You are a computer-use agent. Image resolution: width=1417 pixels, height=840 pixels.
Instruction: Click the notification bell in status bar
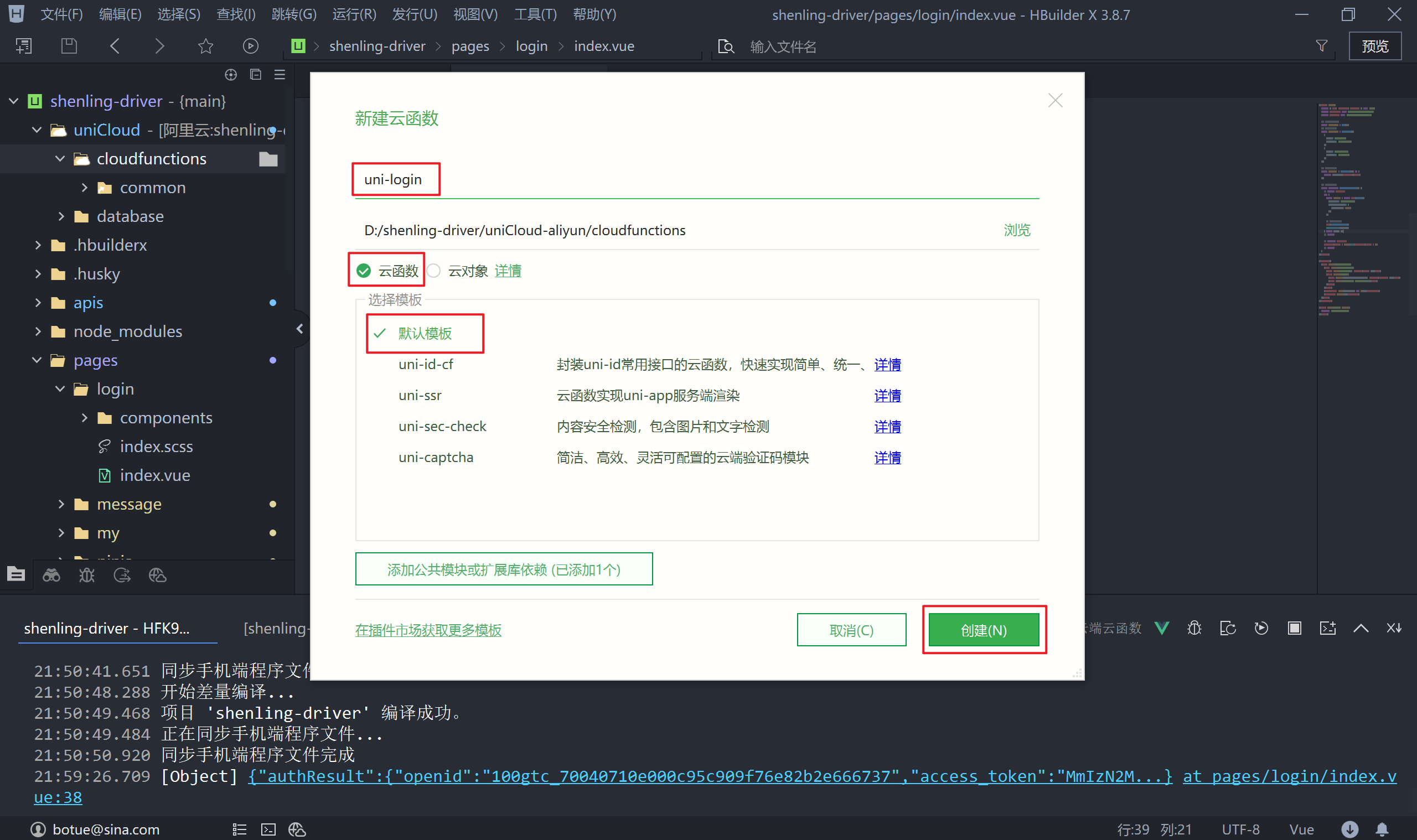(1382, 829)
